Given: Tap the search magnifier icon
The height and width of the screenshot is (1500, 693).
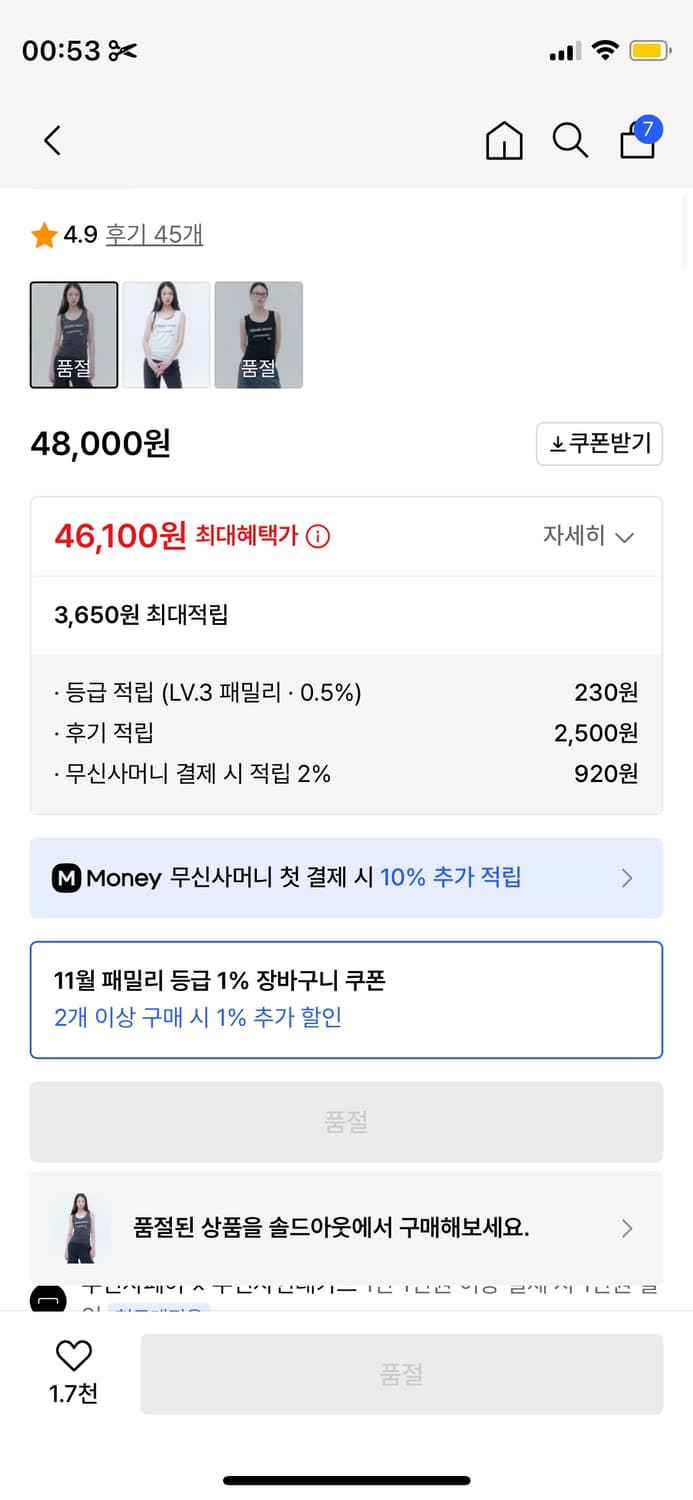Looking at the screenshot, I should point(570,141).
